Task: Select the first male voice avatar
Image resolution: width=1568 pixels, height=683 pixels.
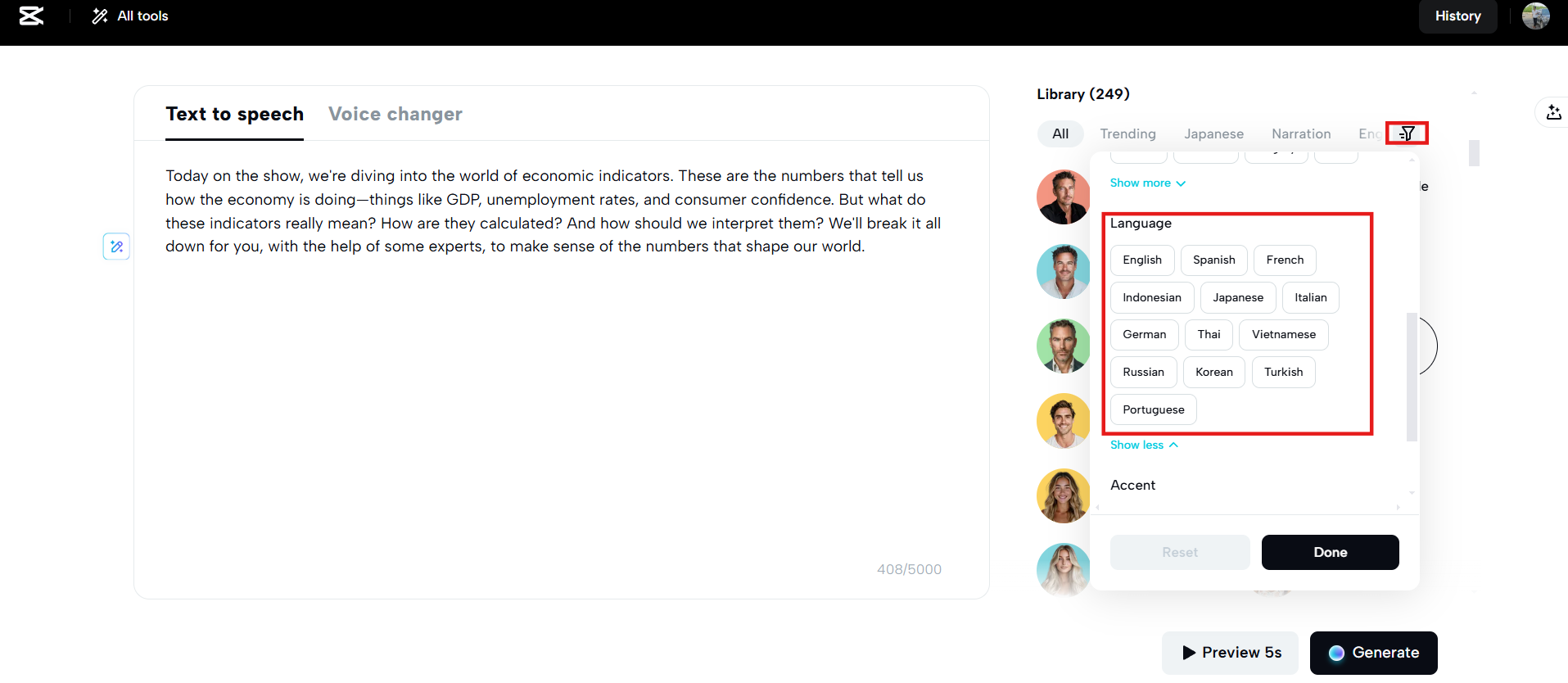Action: 1063,197
